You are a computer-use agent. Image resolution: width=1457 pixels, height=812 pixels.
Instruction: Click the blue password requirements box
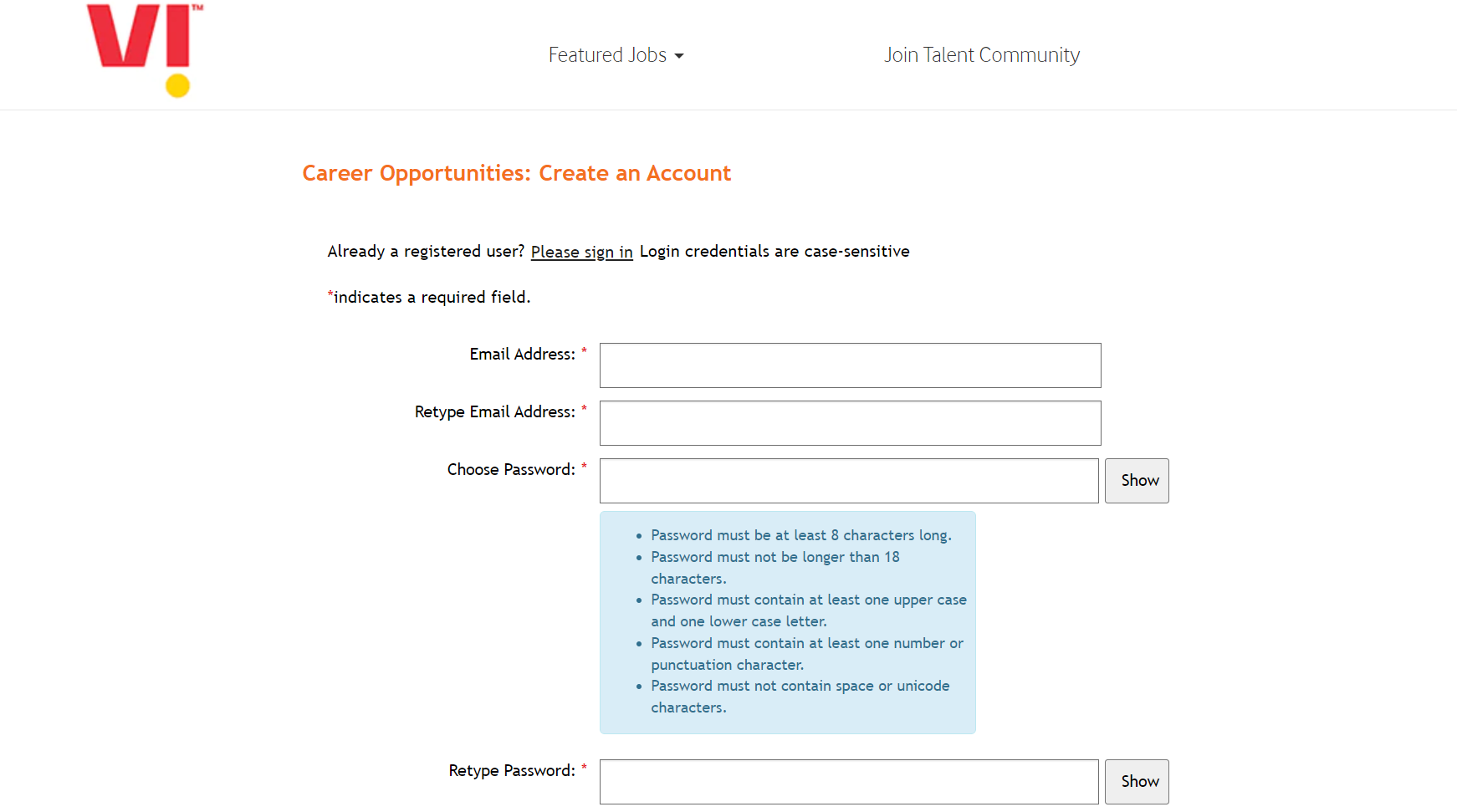pos(787,622)
